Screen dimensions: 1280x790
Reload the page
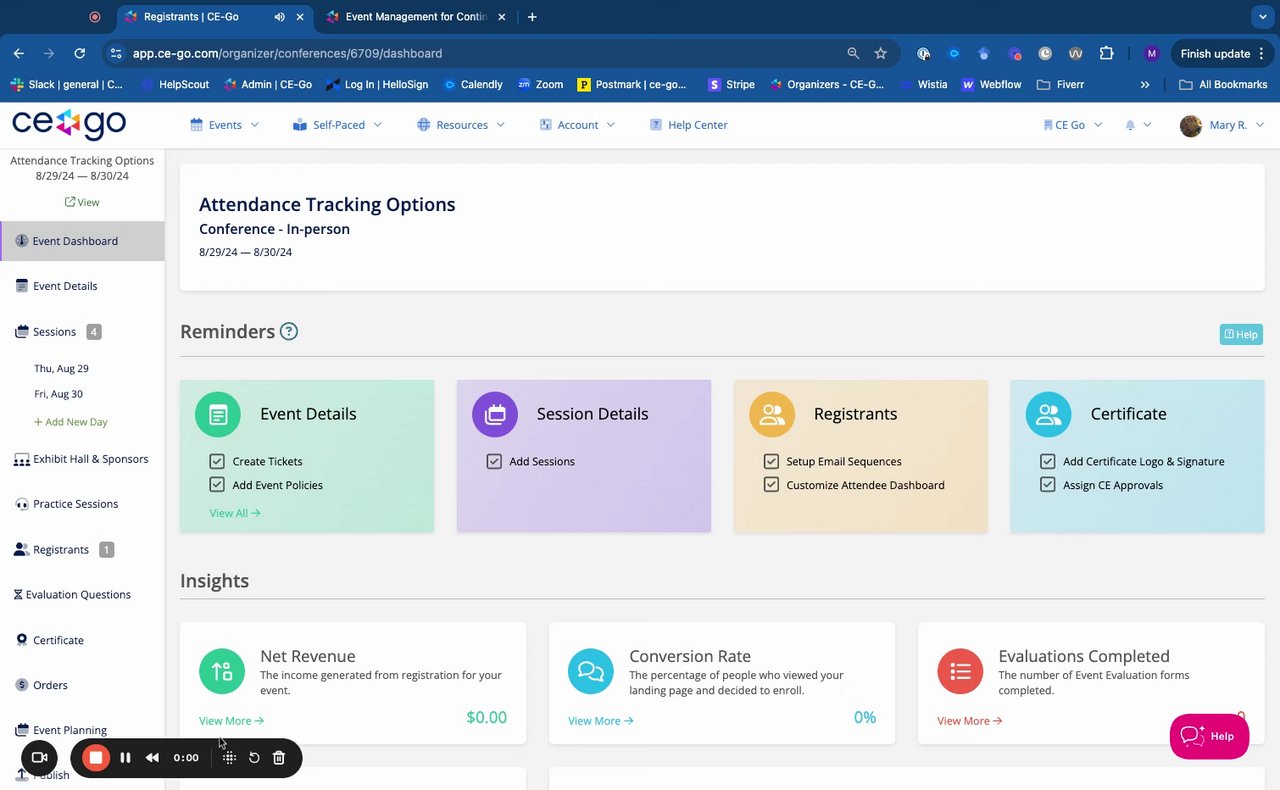point(80,53)
